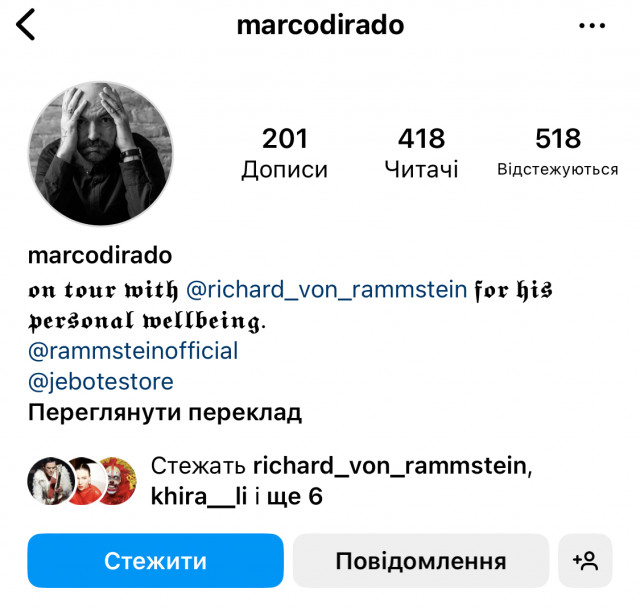Open khira__li from the mutual followers text
The height and width of the screenshot is (609, 640).
click(x=199, y=497)
